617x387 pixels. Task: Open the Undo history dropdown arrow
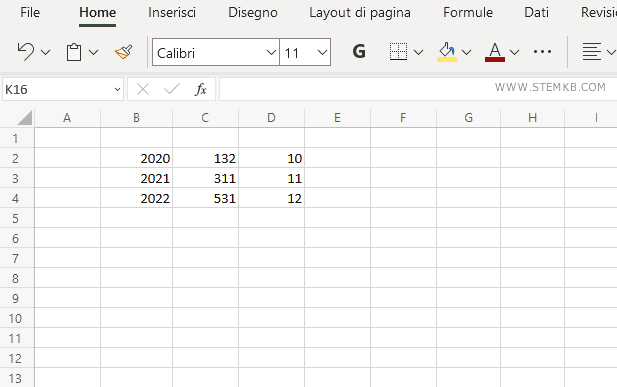pyautogui.click(x=46, y=52)
